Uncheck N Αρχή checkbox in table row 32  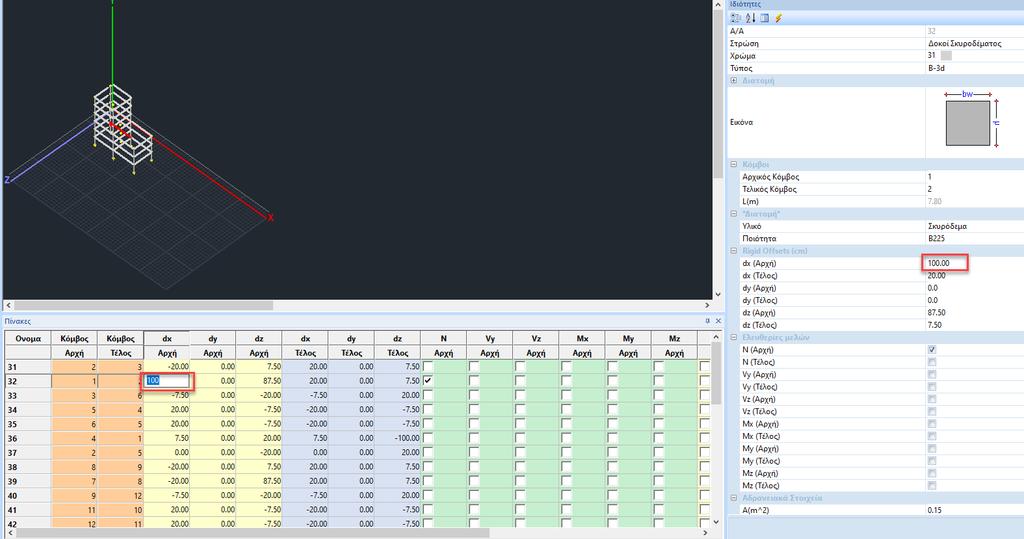pos(428,380)
